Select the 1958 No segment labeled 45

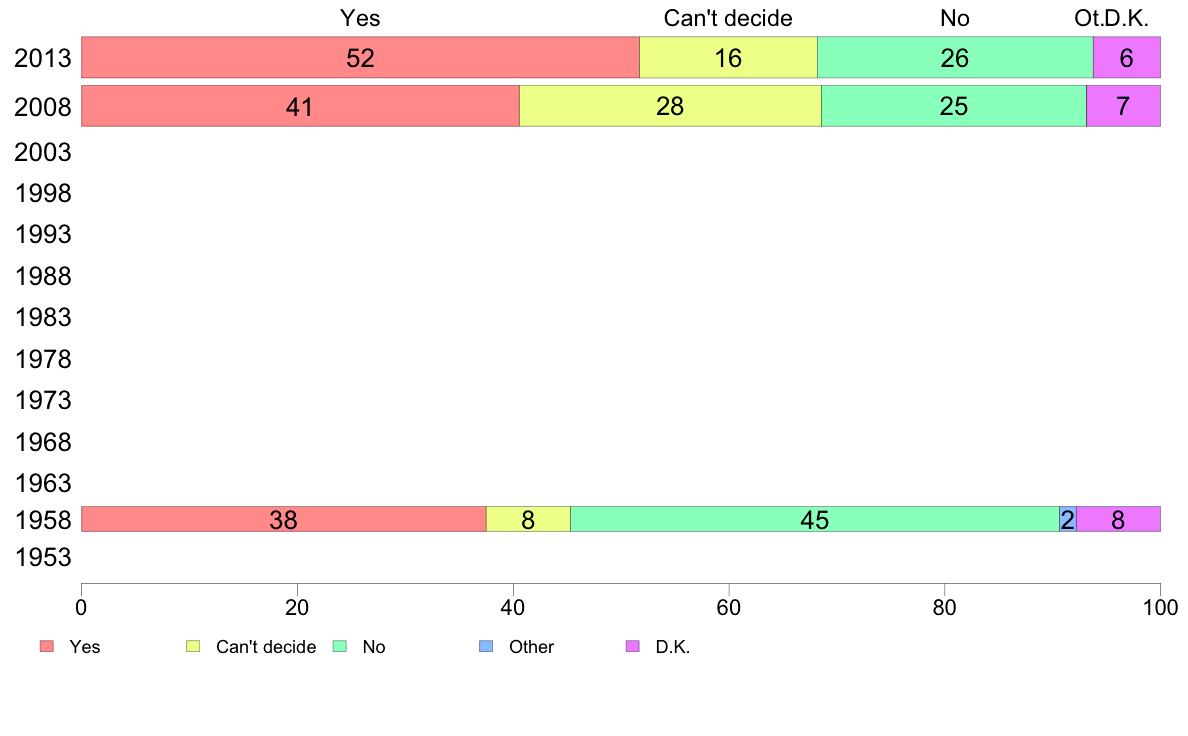click(814, 519)
